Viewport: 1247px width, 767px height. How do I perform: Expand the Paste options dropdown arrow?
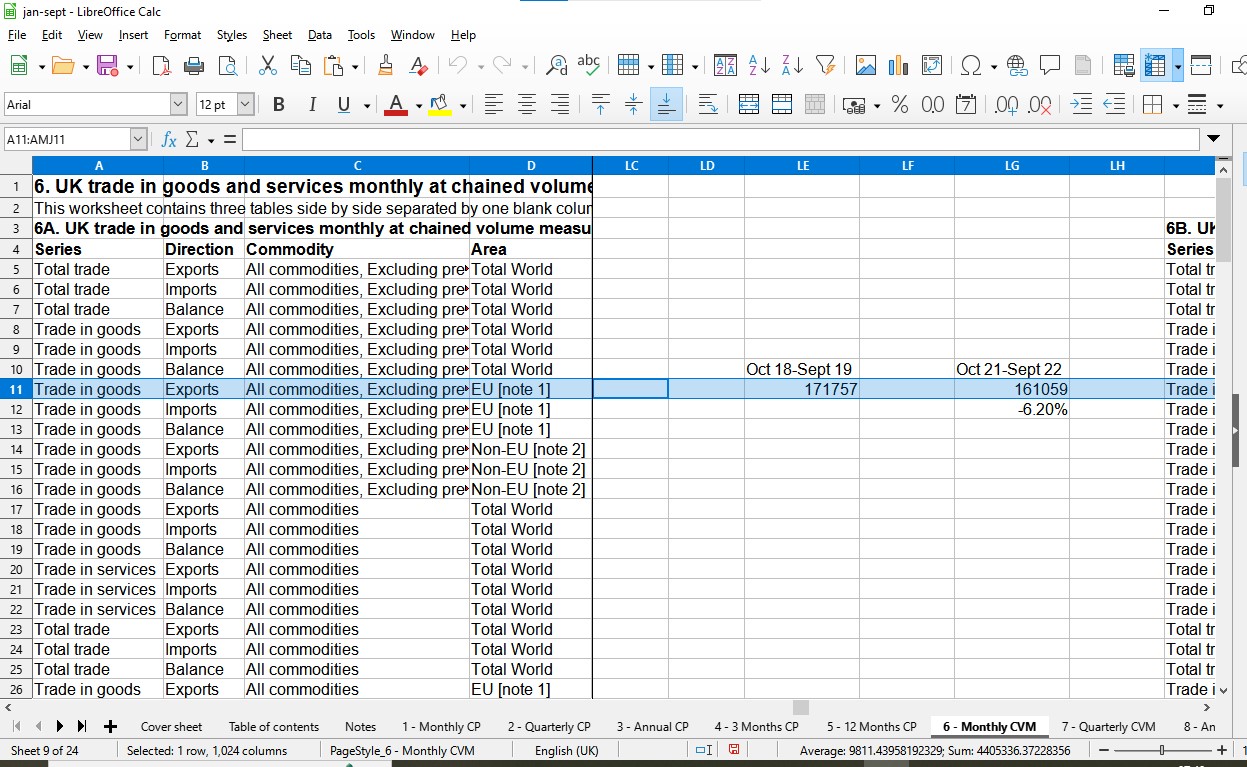pyautogui.click(x=355, y=67)
